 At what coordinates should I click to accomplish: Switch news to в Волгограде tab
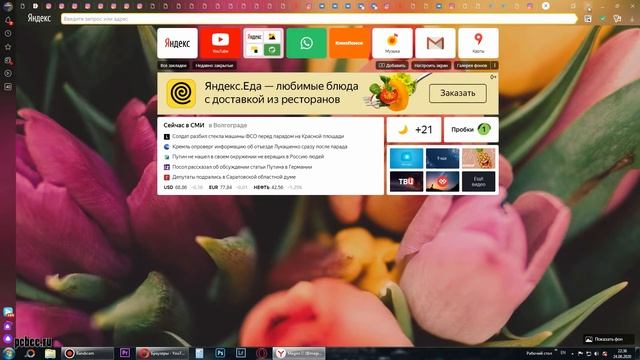point(228,125)
